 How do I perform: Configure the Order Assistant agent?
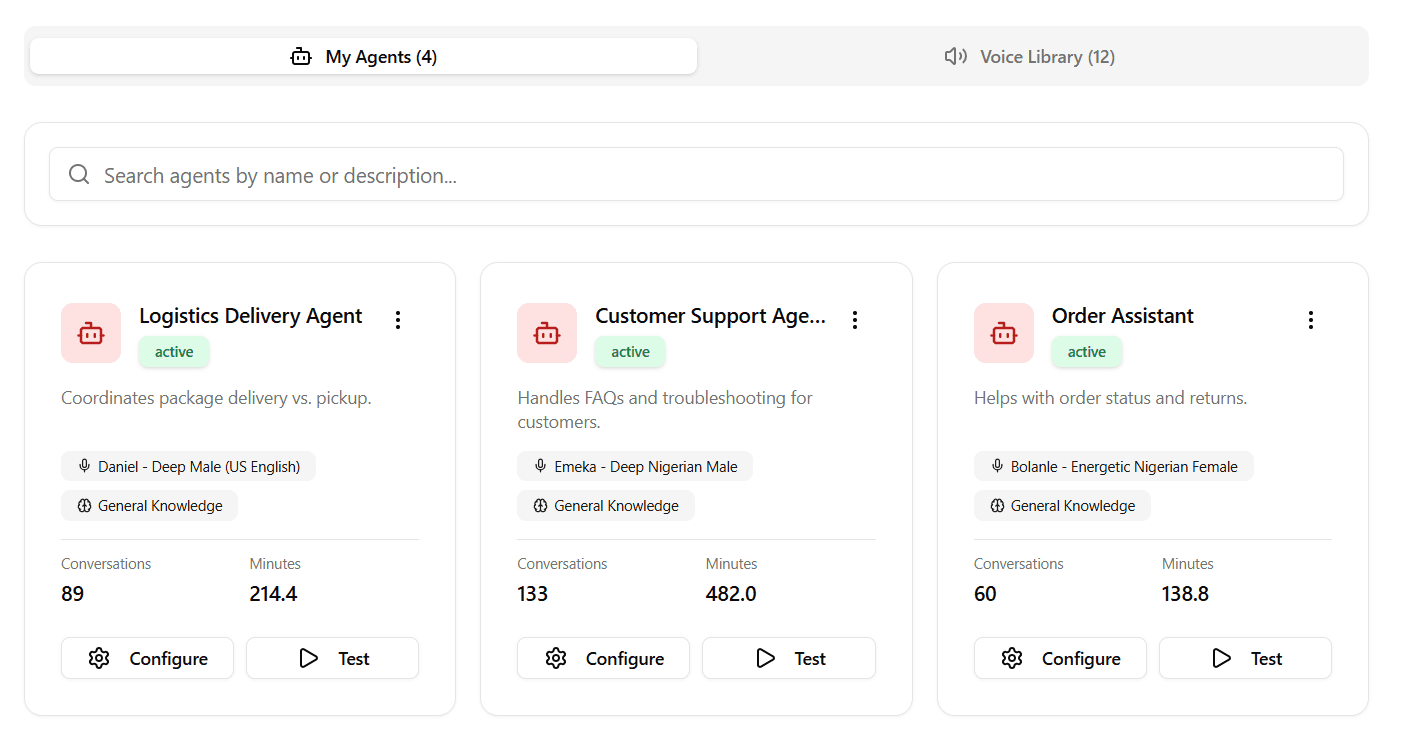tap(1060, 658)
